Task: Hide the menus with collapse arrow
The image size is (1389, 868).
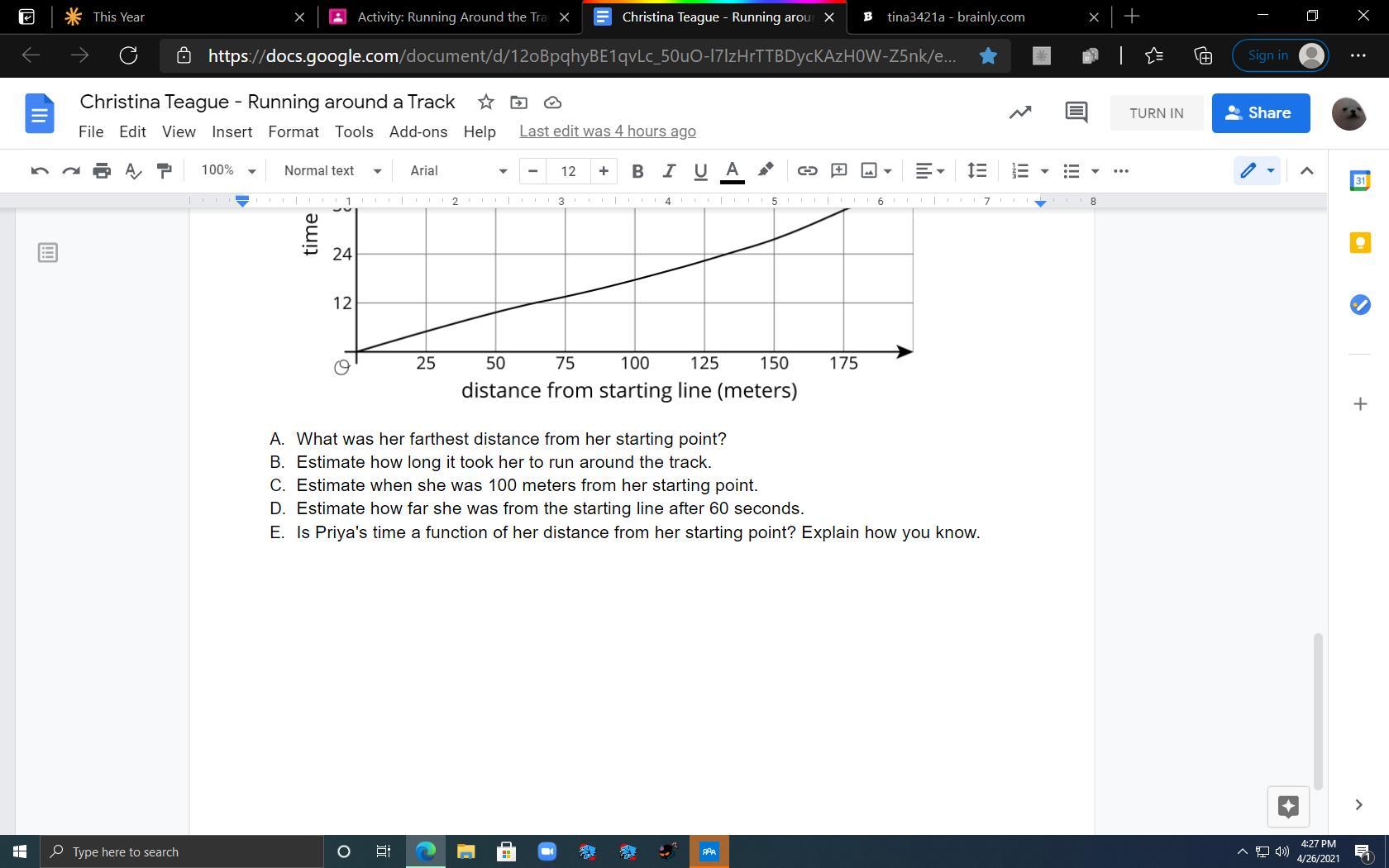Action: (1306, 170)
